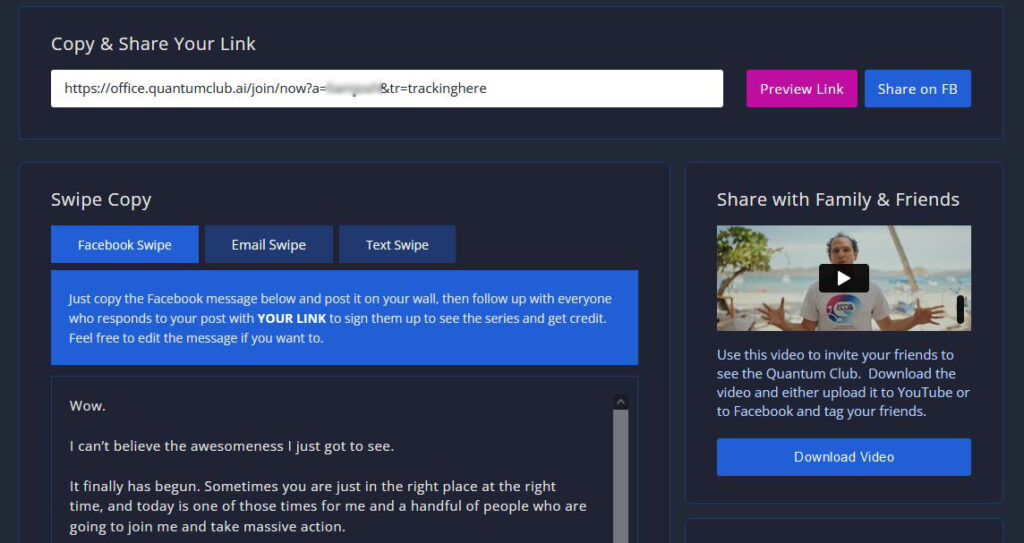Click the Preview Link button

coord(801,88)
